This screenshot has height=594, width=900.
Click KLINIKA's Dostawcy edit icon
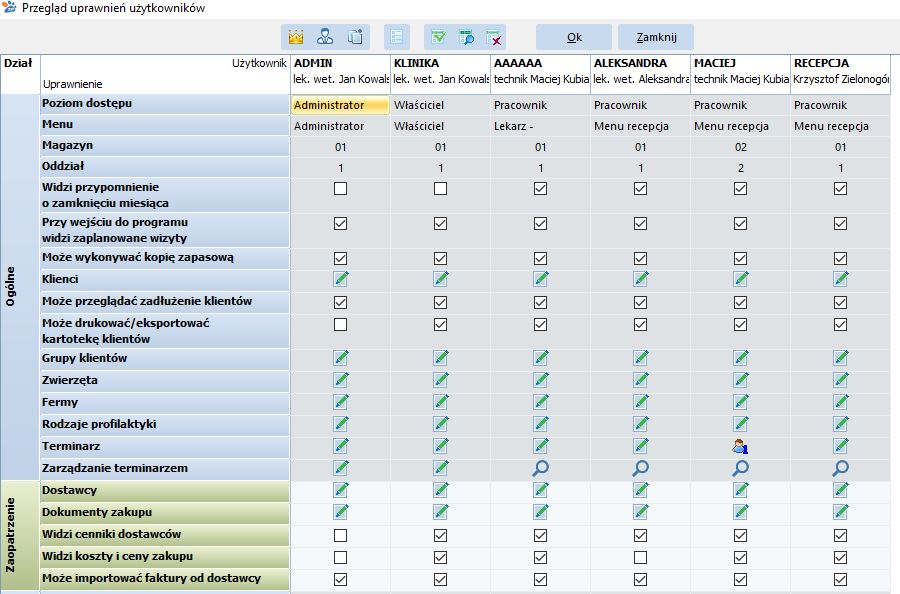tap(441, 490)
